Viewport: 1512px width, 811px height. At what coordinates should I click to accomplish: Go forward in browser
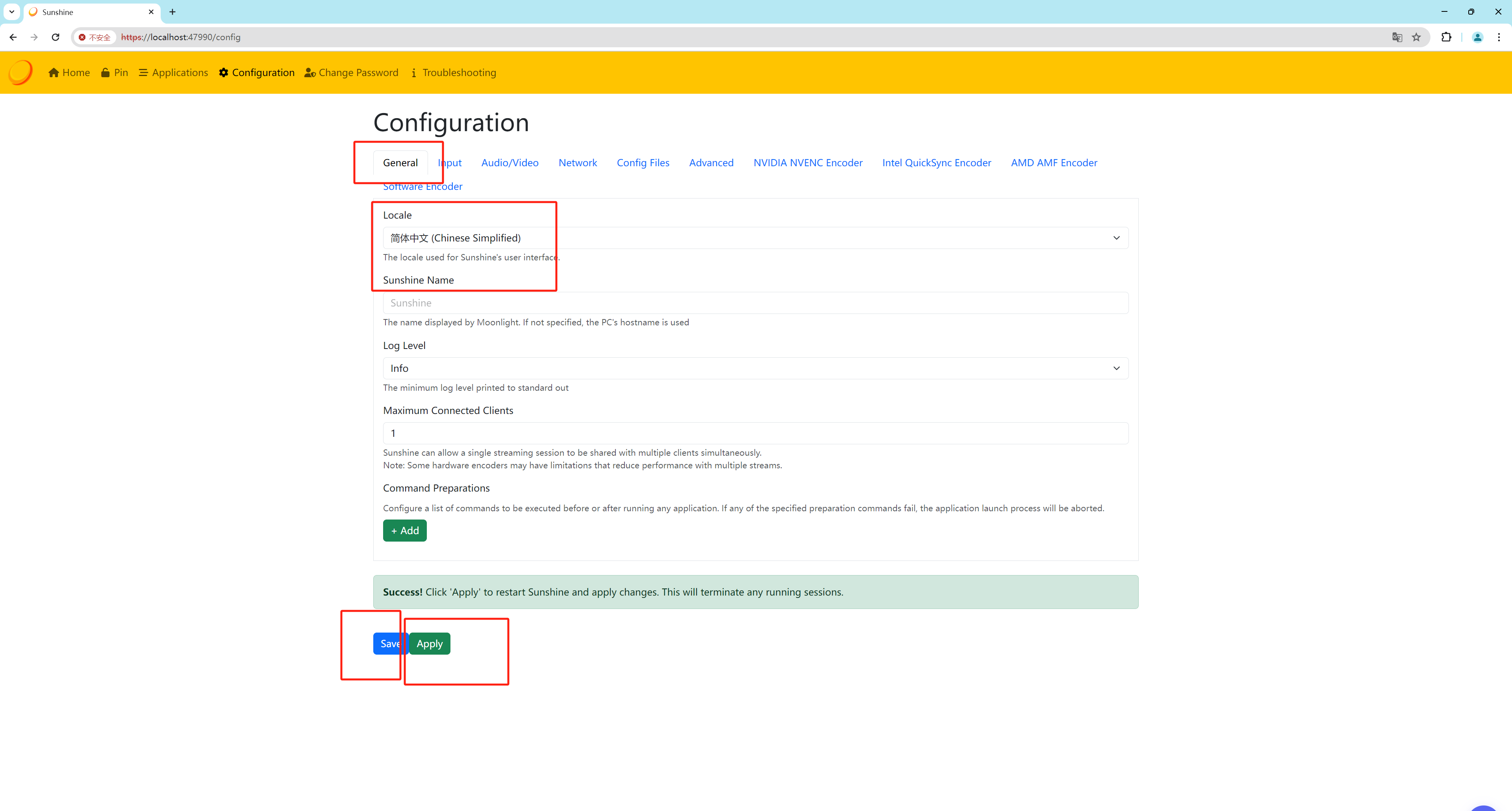coord(34,37)
